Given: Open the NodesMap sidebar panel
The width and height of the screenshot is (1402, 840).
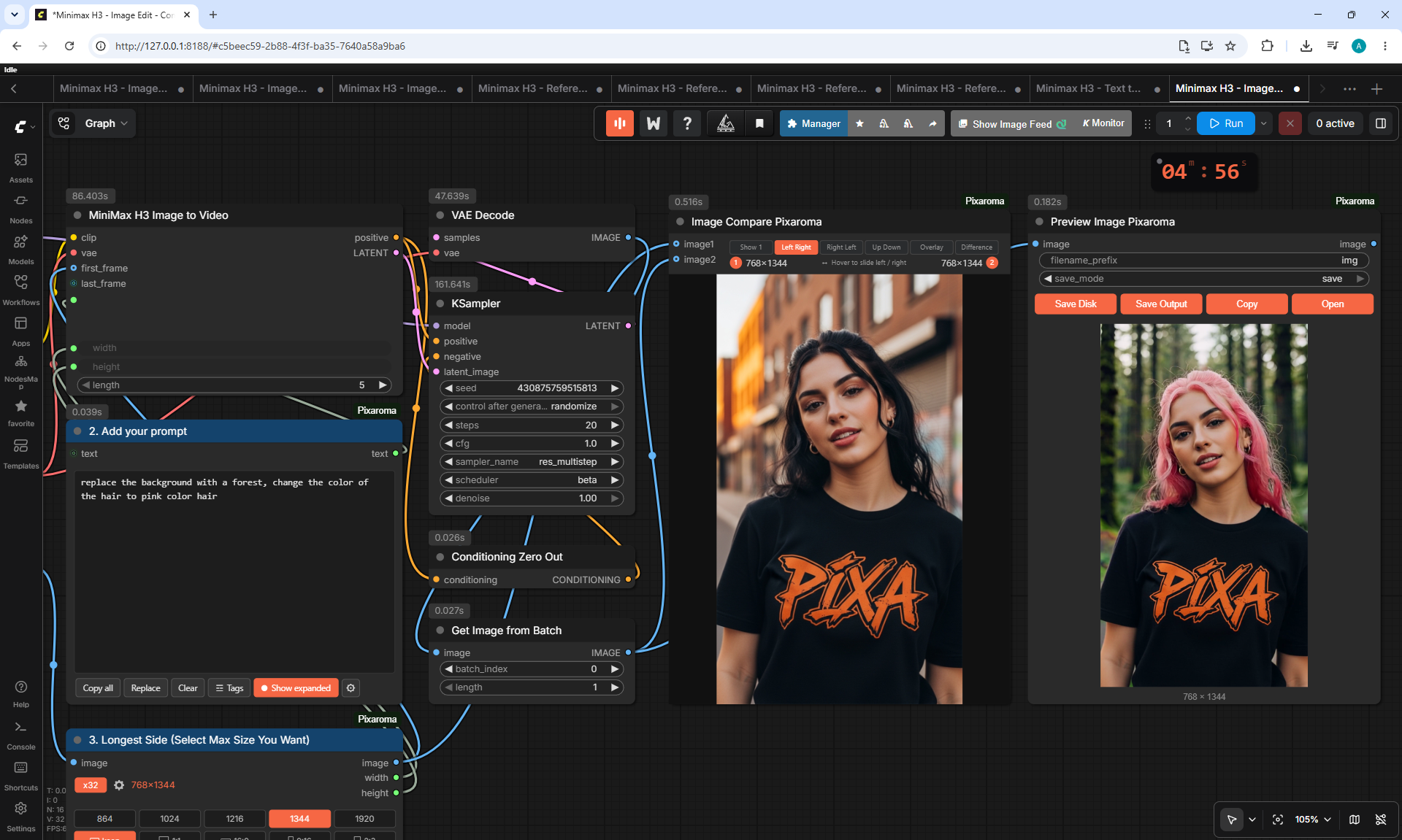Looking at the screenshot, I should [20, 371].
